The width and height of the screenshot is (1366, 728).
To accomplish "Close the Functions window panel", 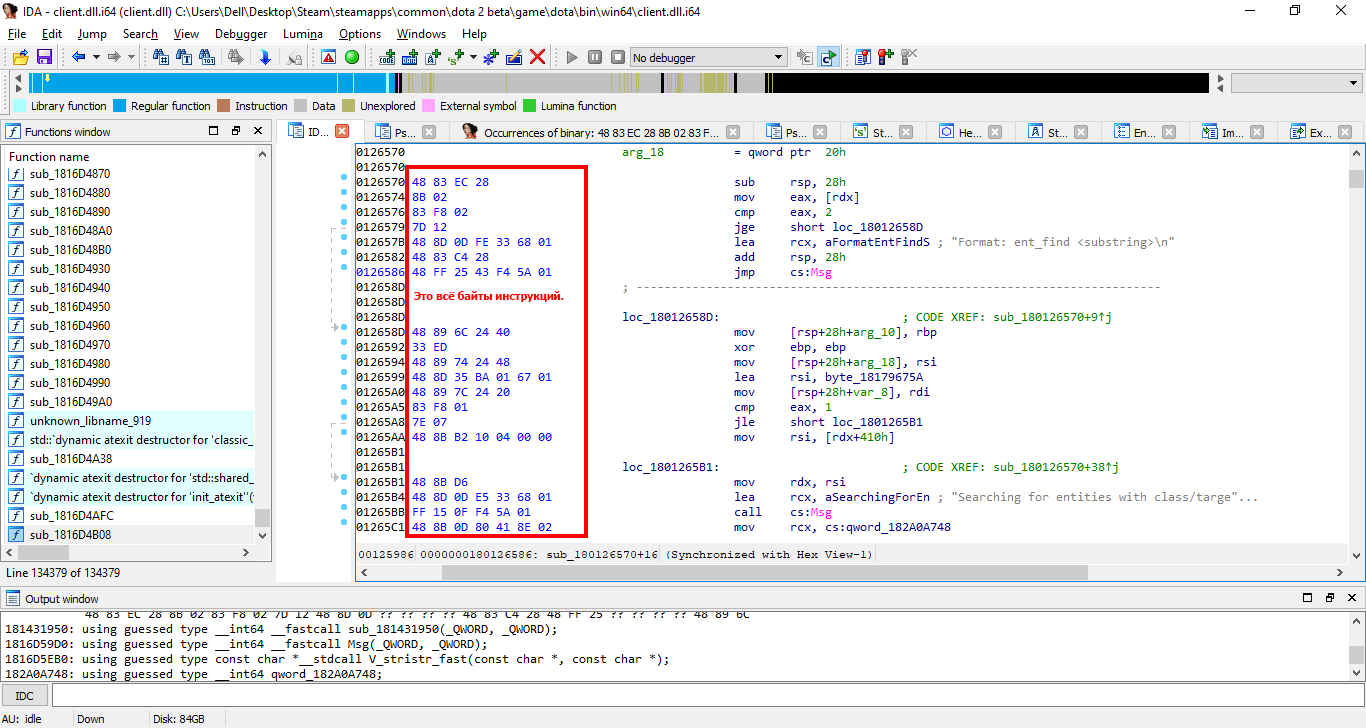I will click(x=259, y=131).
